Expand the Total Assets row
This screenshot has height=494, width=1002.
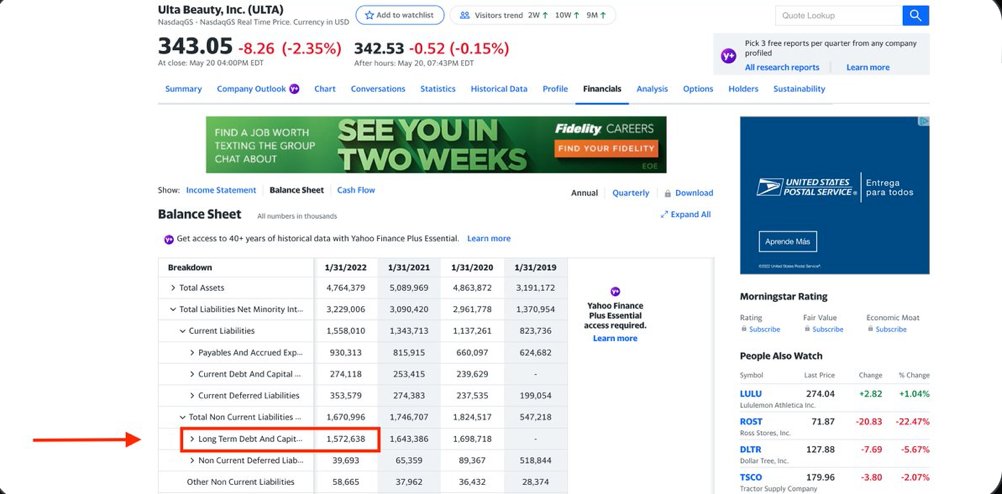173,288
